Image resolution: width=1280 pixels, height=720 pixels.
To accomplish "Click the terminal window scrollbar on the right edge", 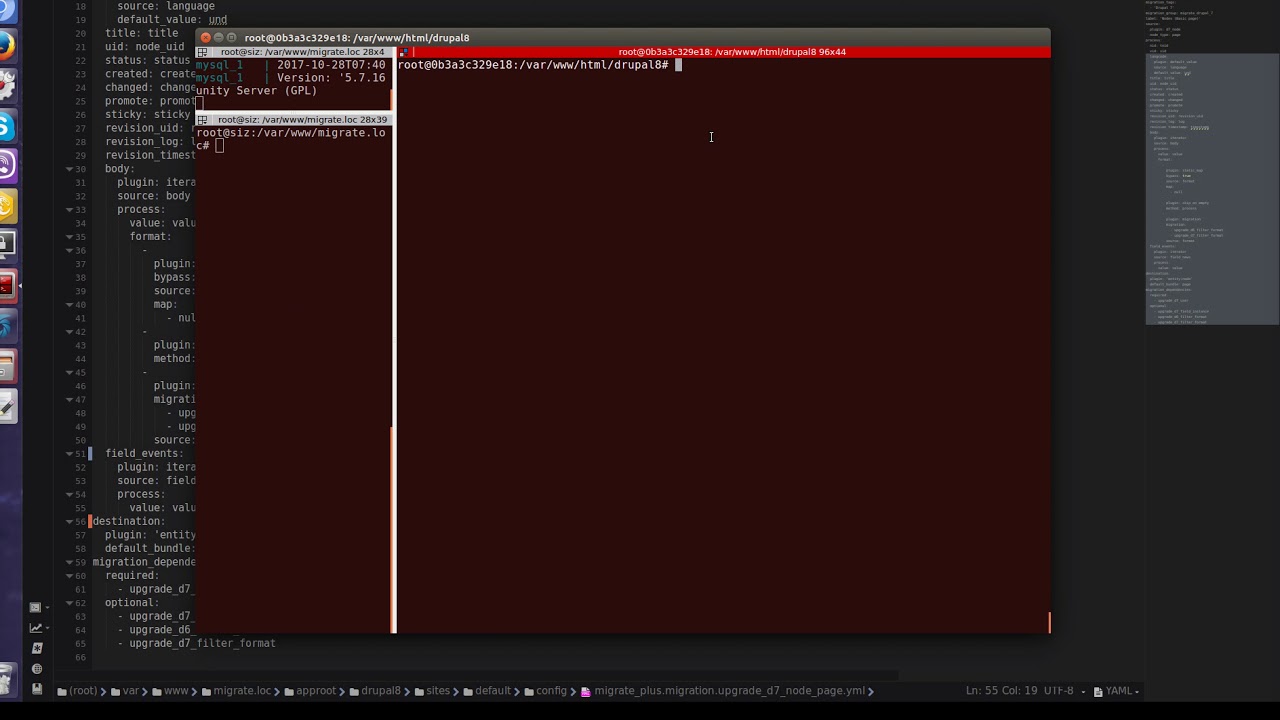I will click(x=1049, y=623).
